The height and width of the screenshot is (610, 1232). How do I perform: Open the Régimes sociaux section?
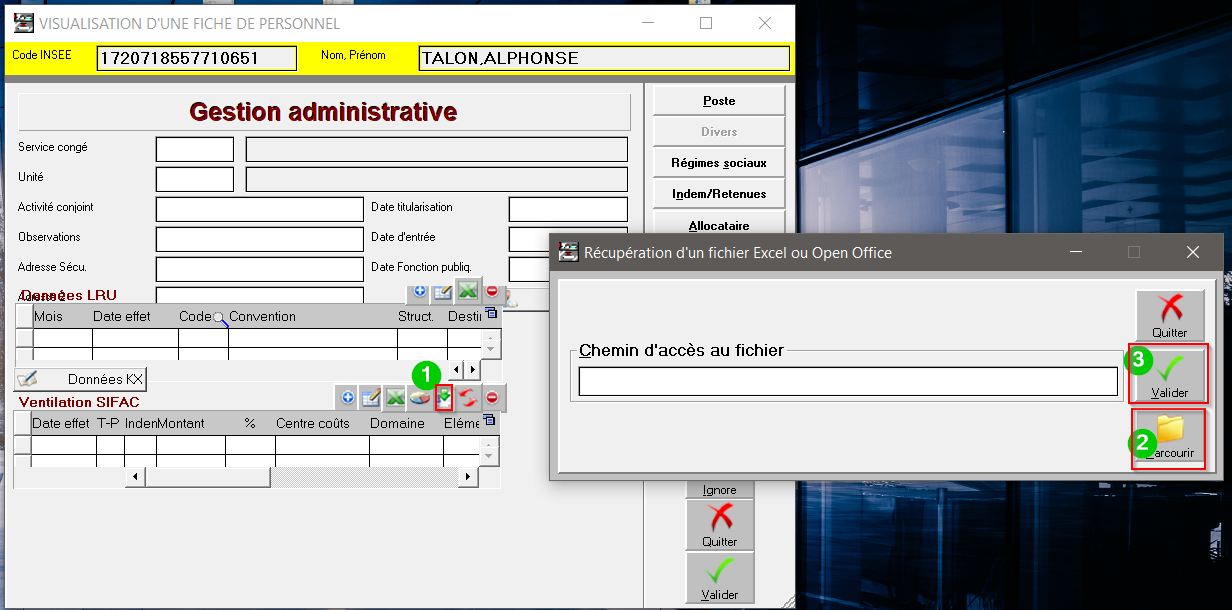(x=718, y=163)
